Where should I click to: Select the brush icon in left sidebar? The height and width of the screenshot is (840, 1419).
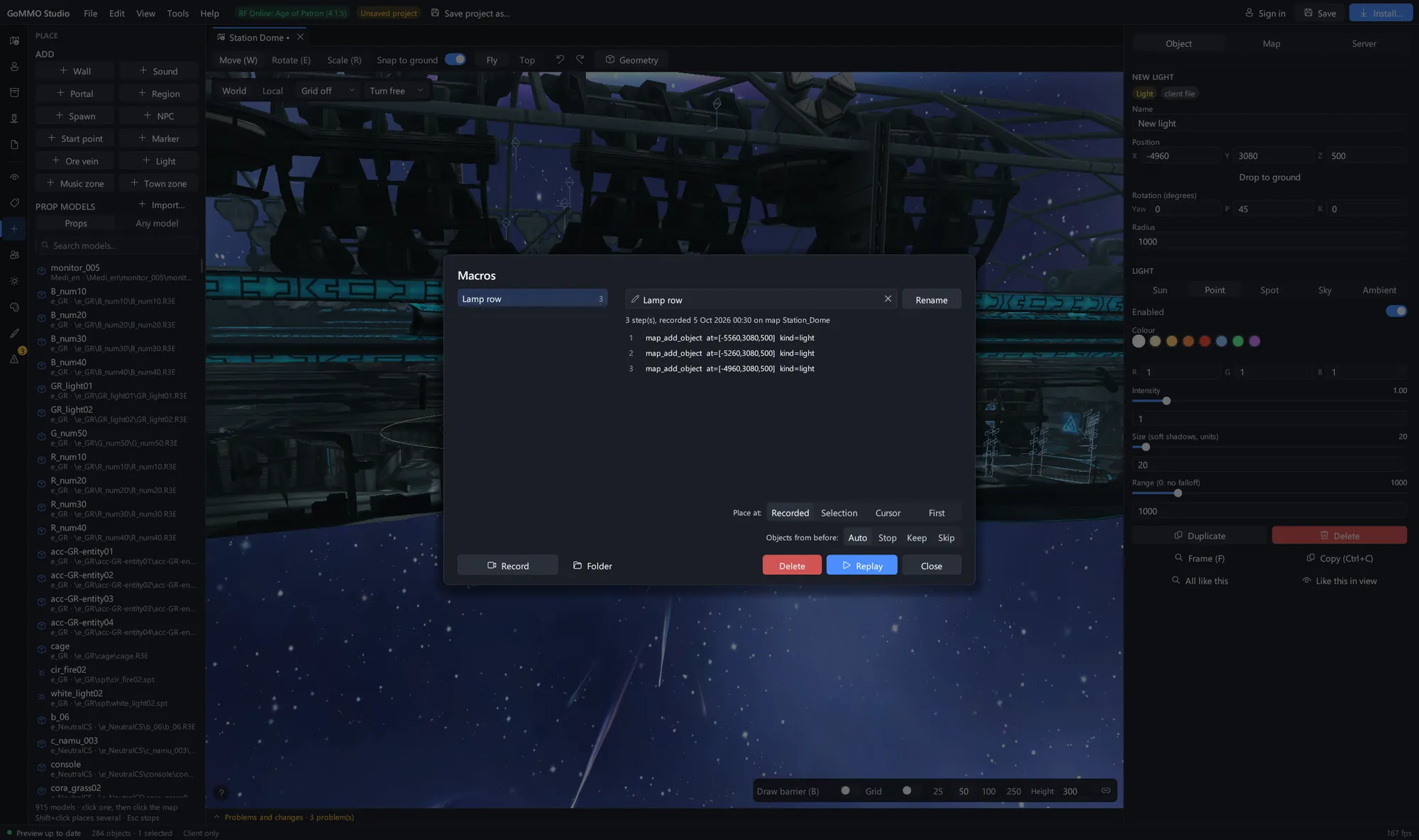[14, 333]
